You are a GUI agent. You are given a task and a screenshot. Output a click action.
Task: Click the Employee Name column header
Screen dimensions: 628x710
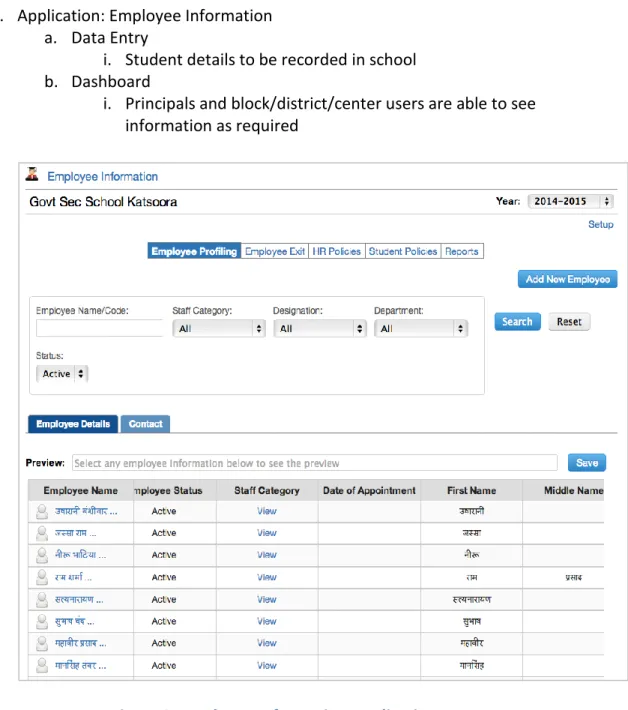[x=81, y=490]
